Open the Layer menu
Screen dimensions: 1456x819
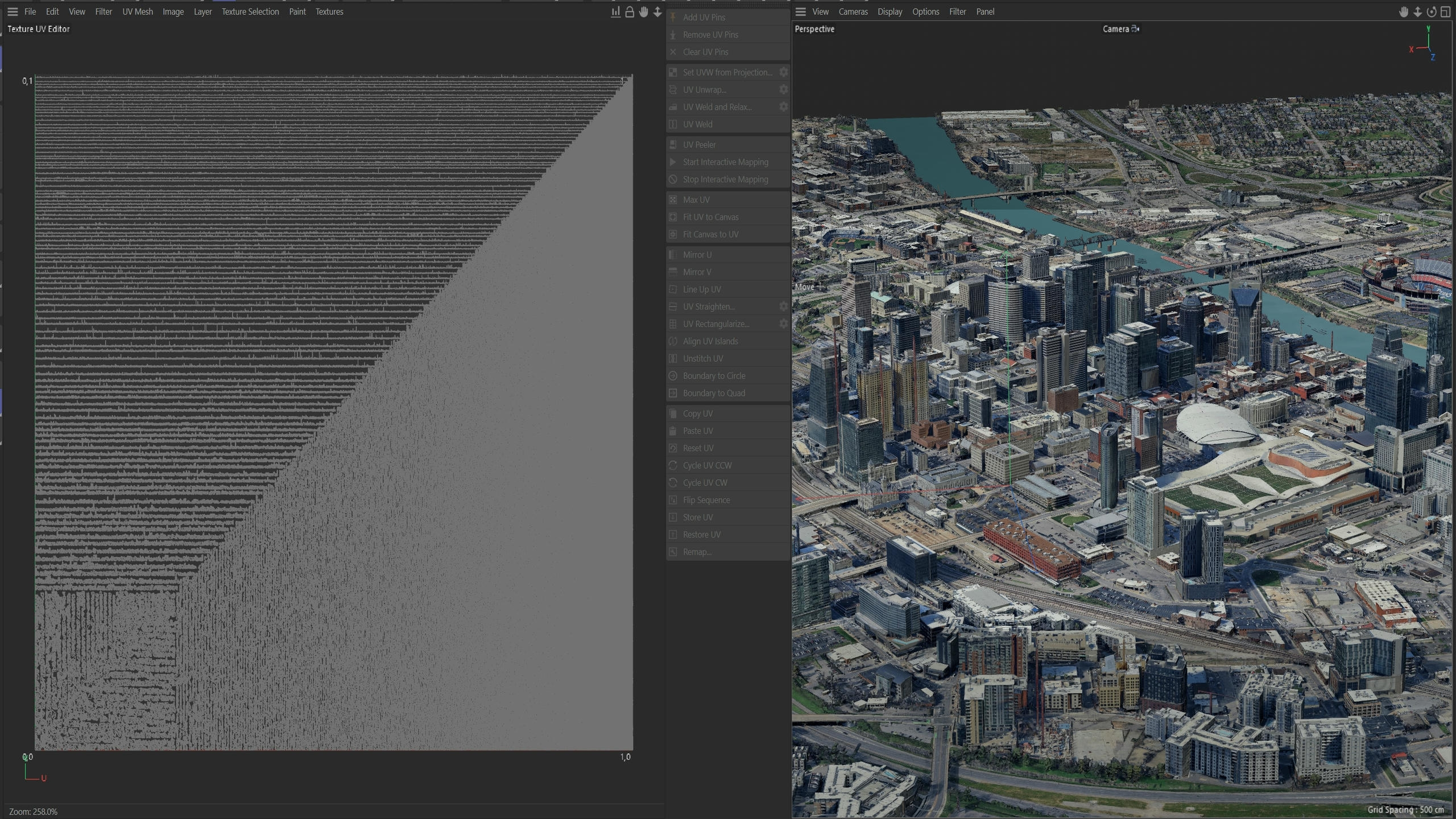point(202,11)
